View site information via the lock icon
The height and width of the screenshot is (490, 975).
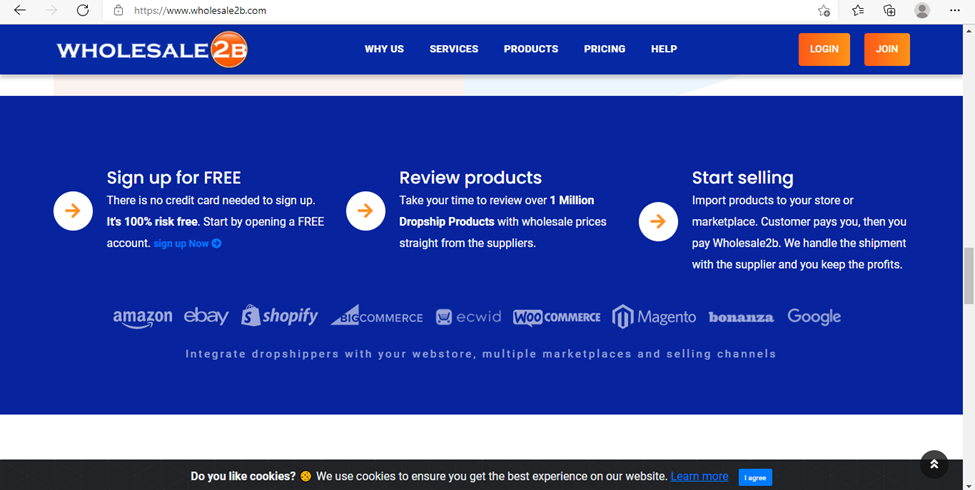(x=119, y=10)
